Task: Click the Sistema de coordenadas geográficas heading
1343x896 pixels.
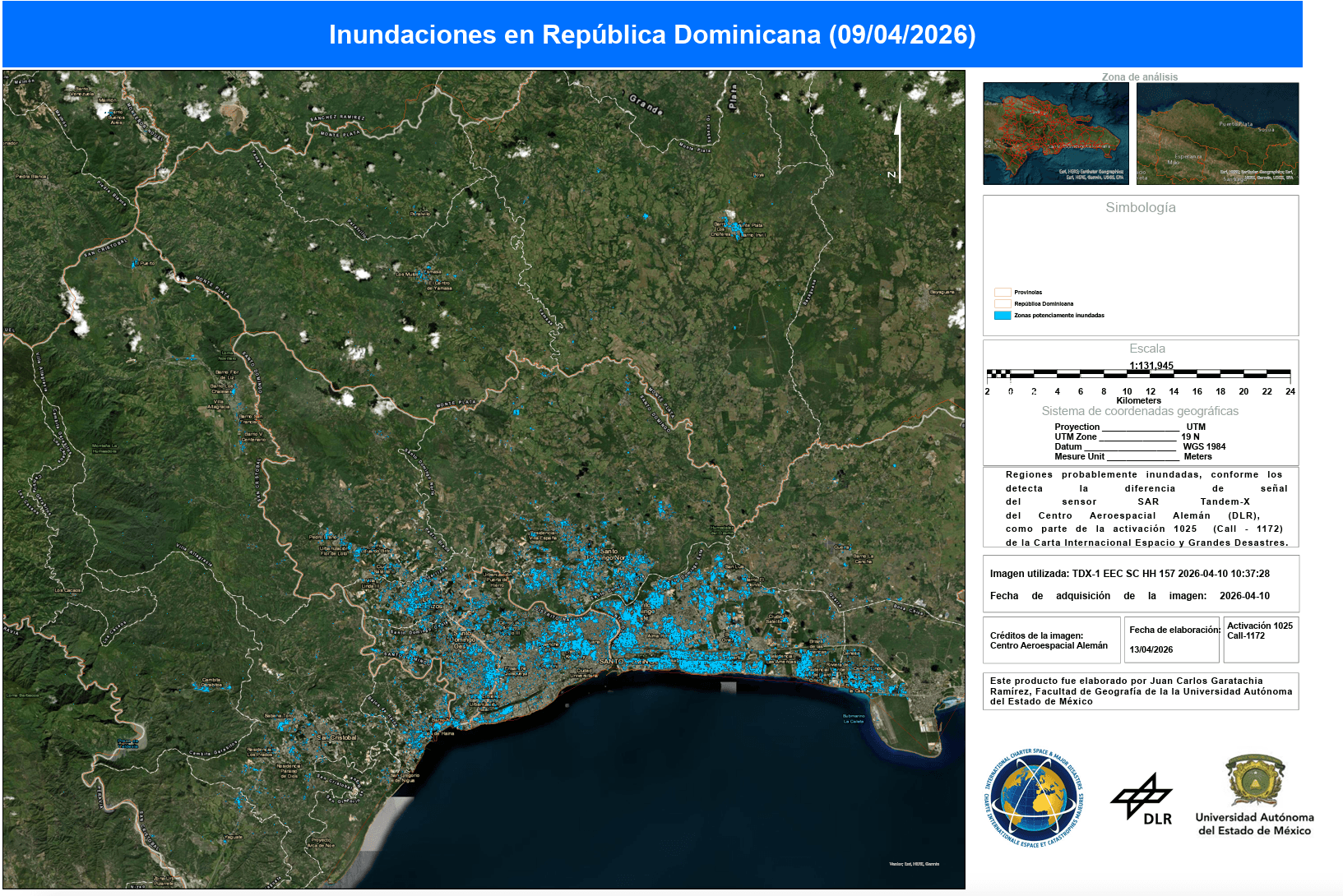Action: tap(1140, 411)
